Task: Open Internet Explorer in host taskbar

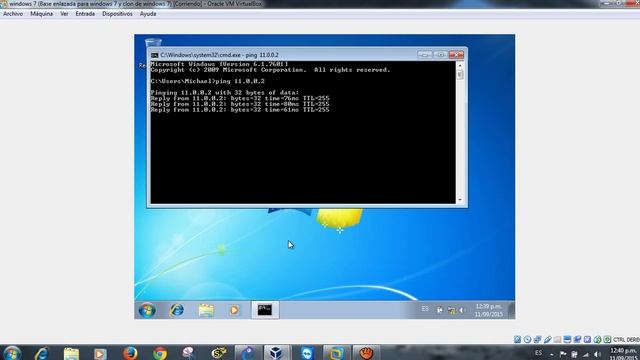Action: pos(41,353)
